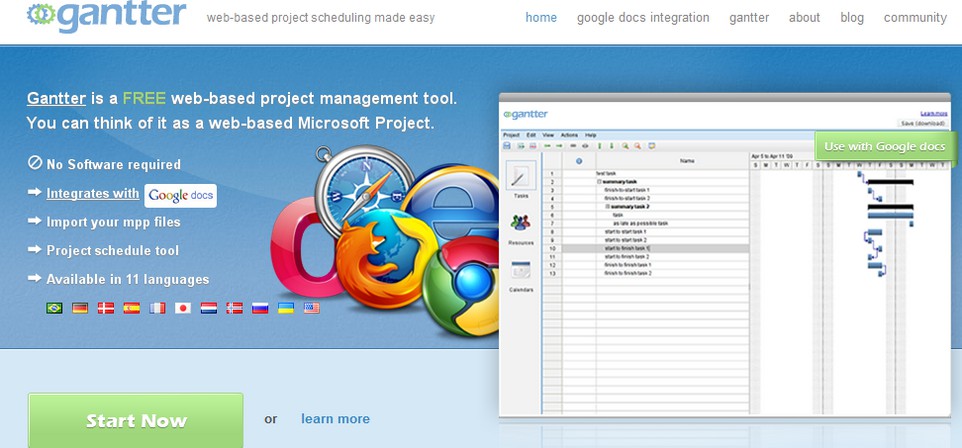
Task: Click the Google docs logo badge
Action: click(x=181, y=195)
